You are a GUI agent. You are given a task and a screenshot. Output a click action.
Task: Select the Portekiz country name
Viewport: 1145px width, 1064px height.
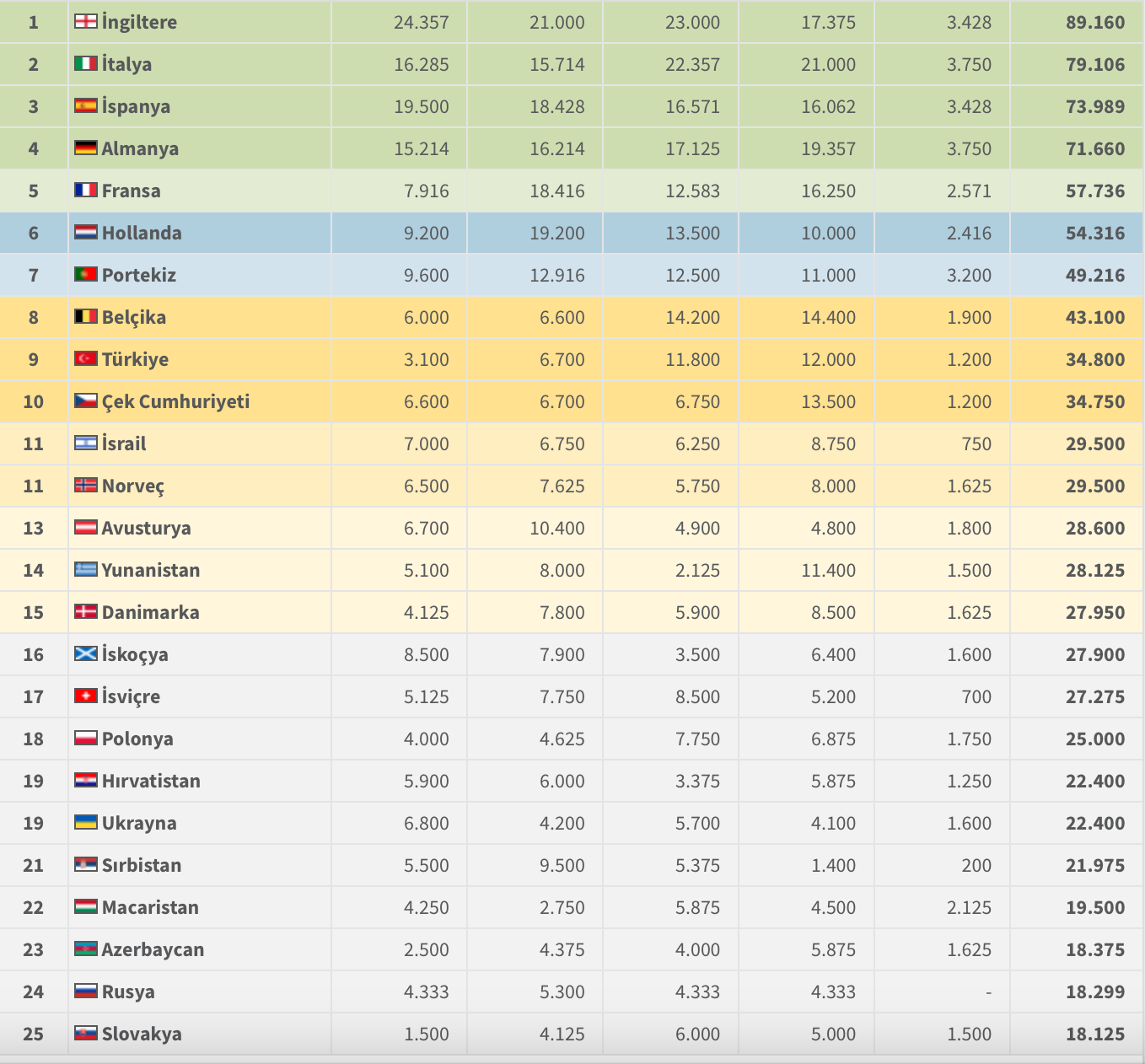pyautogui.click(x=139, y=275)
